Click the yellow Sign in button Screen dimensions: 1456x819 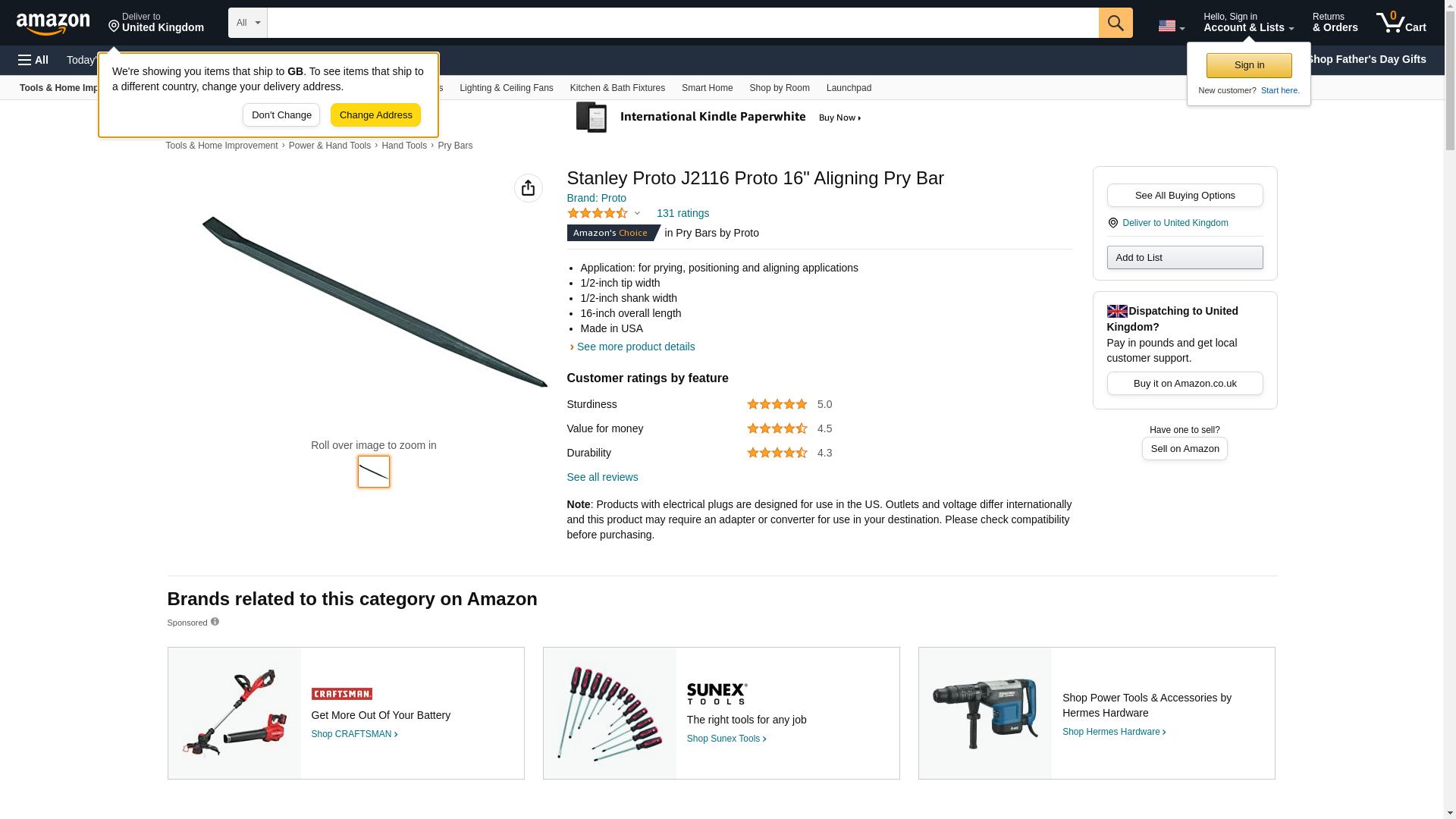point(1249,65)
